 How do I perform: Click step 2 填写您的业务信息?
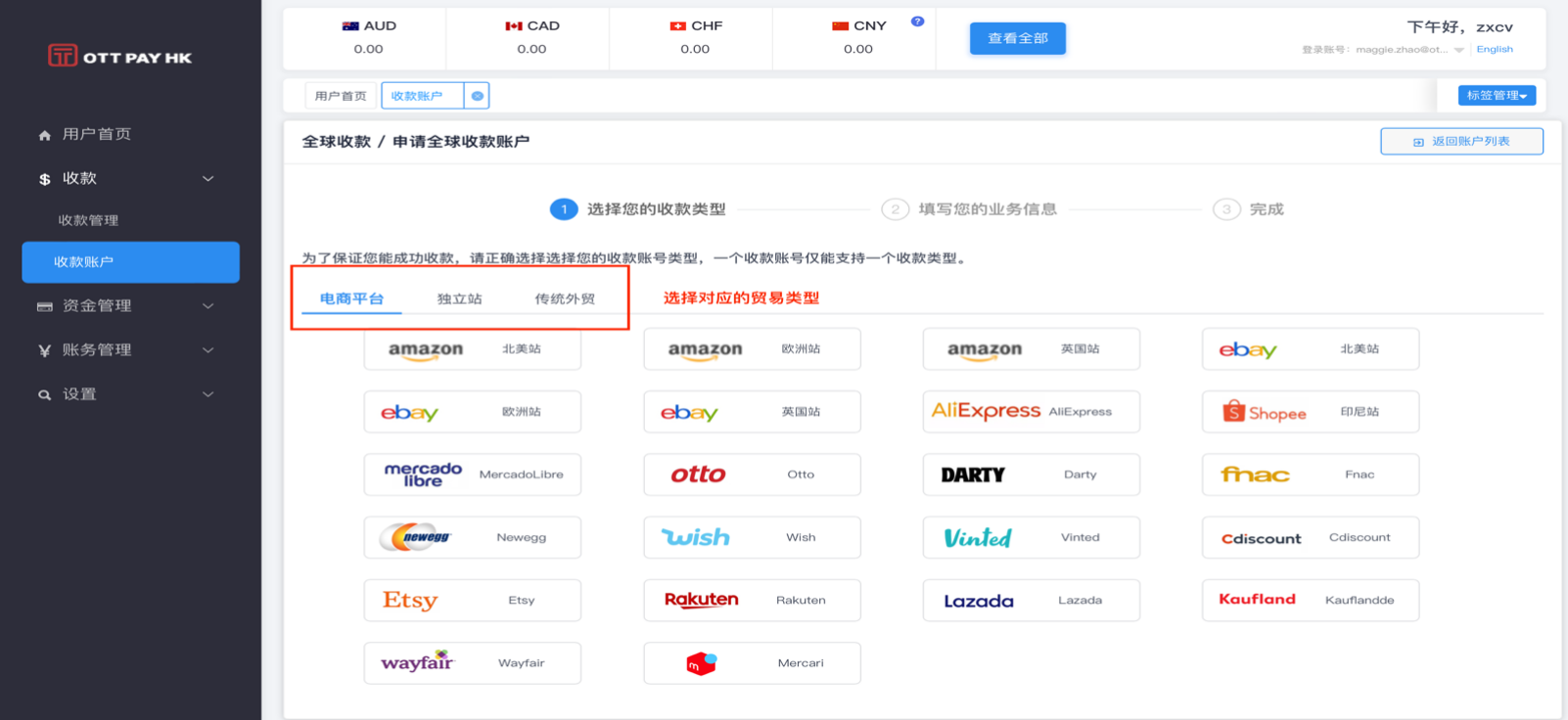coord(969,209)
